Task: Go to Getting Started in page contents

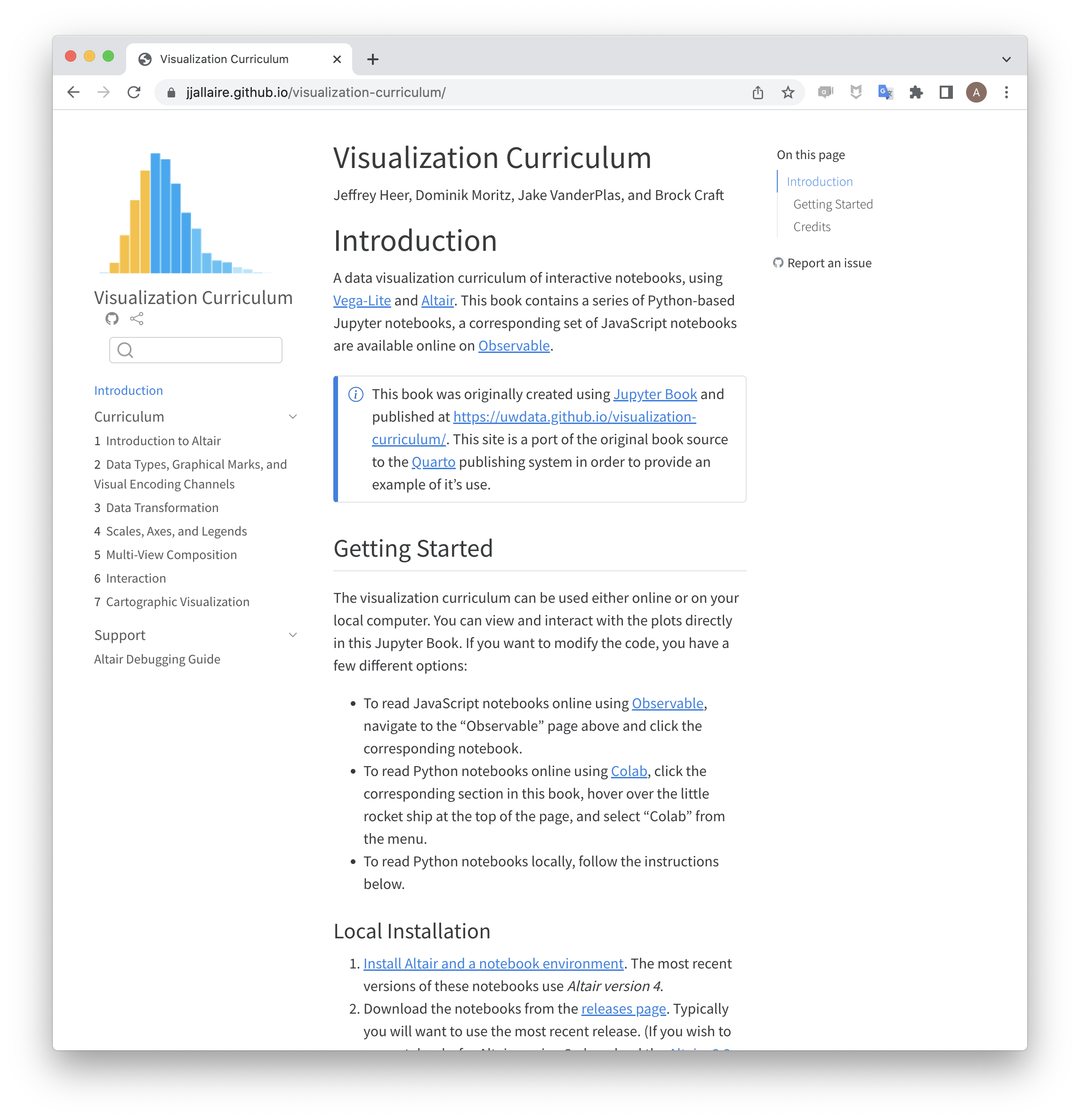Action: tap(832, 204)
